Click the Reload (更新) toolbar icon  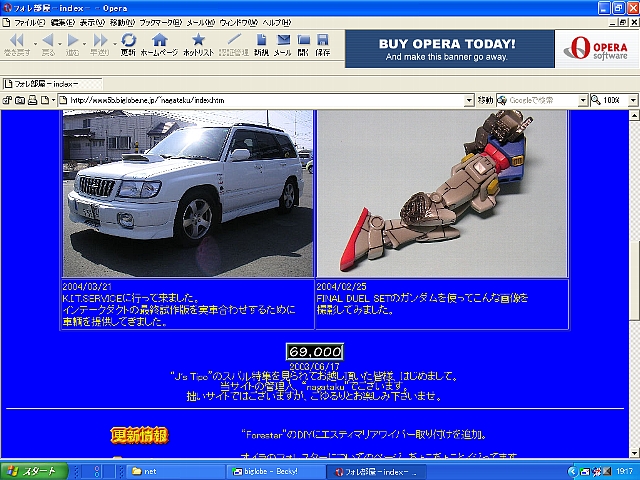[x=128, y=44]
